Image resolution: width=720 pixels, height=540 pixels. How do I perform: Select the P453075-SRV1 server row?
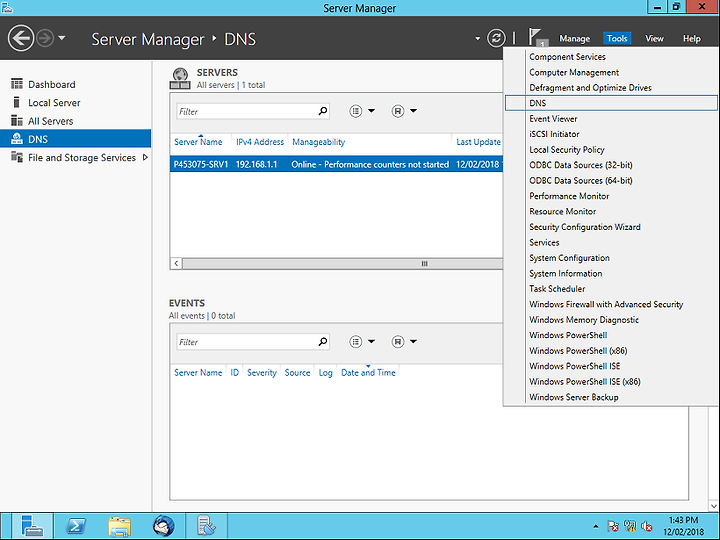[336, 164]
